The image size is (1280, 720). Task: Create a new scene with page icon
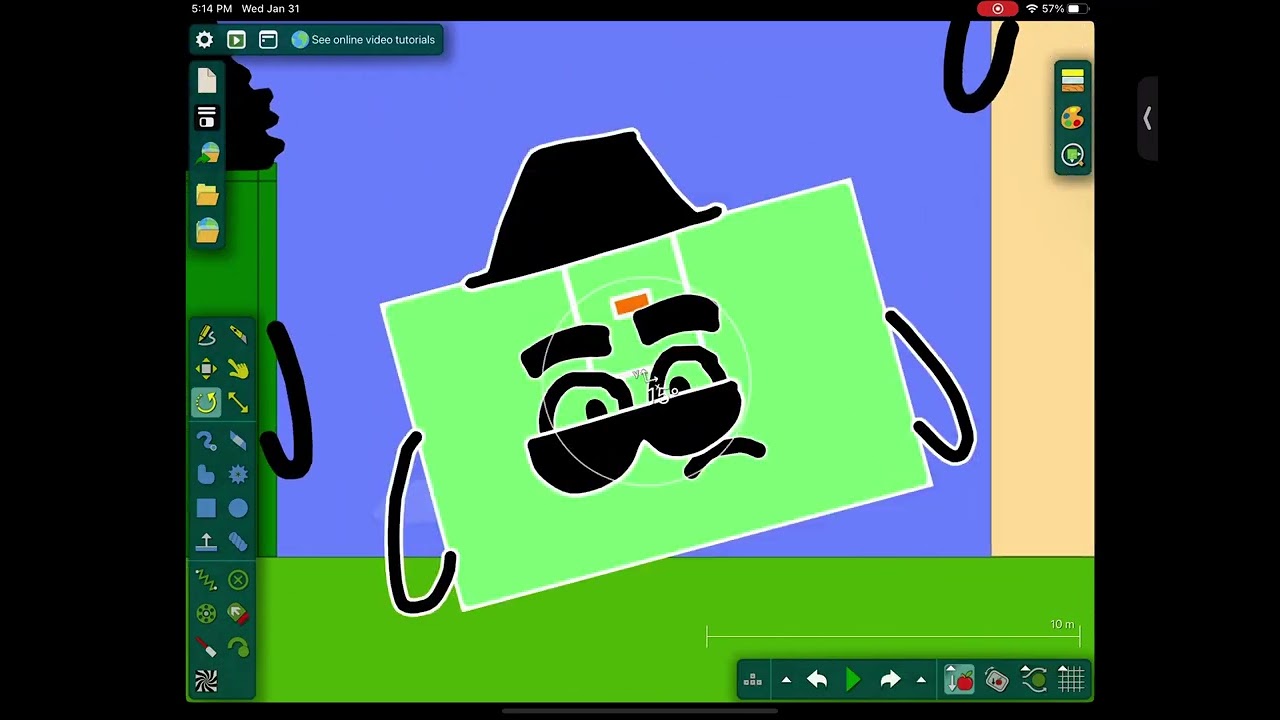207,80
